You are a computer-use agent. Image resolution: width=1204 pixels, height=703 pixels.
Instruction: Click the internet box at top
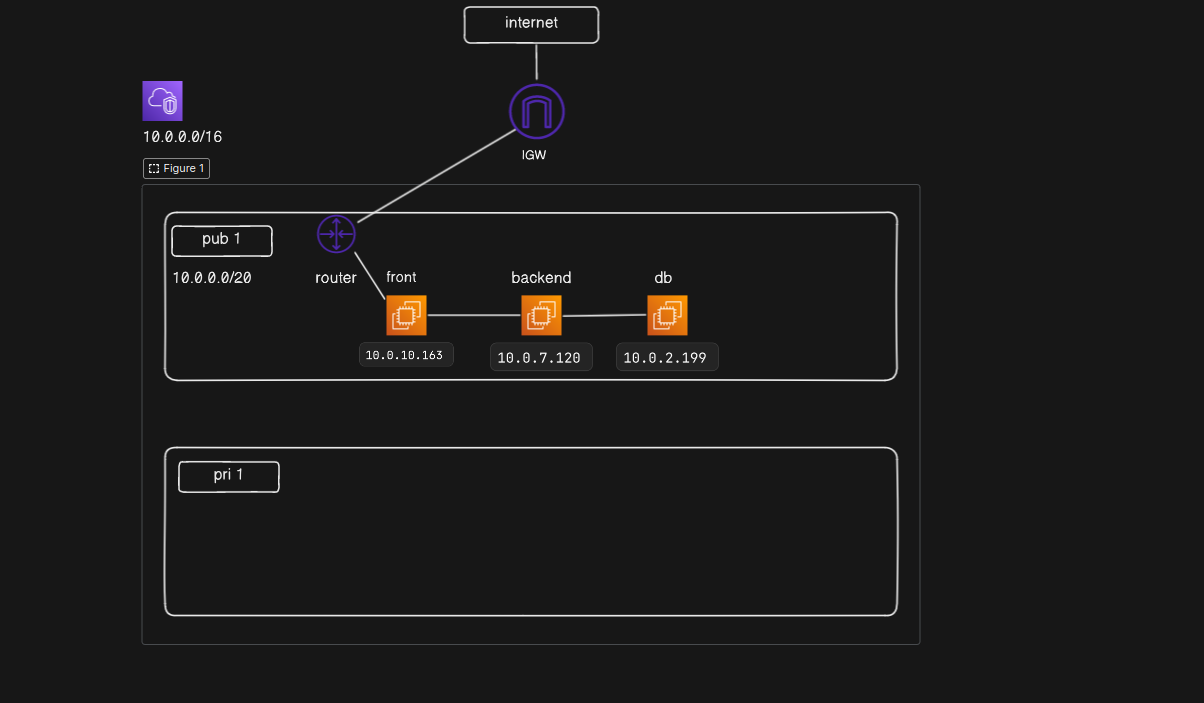click(x=531, y=25)
